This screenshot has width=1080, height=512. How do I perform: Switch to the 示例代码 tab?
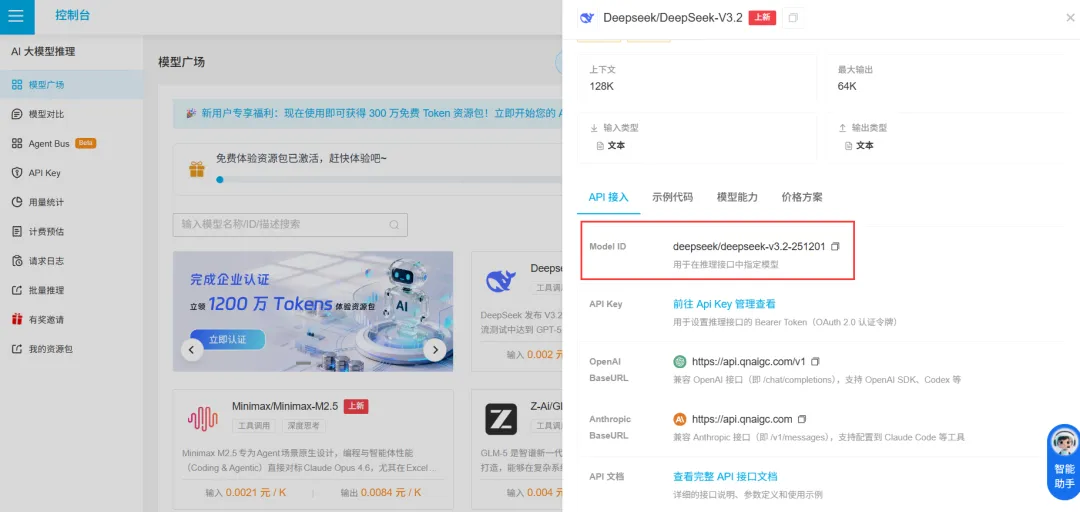(672, 197)
